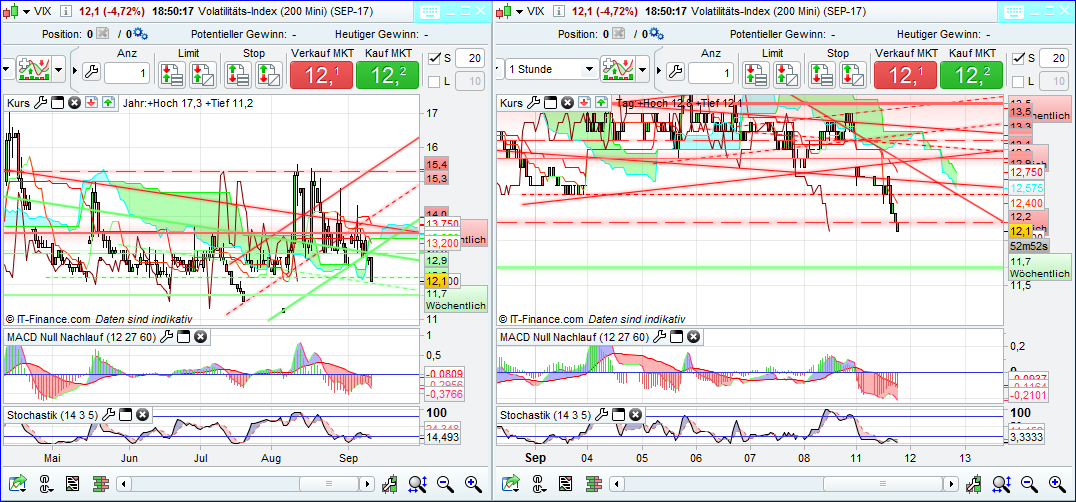Screen dimensions: 1076x502
Task: Click close-position X icon in left chart
Action: pos(102,34)
